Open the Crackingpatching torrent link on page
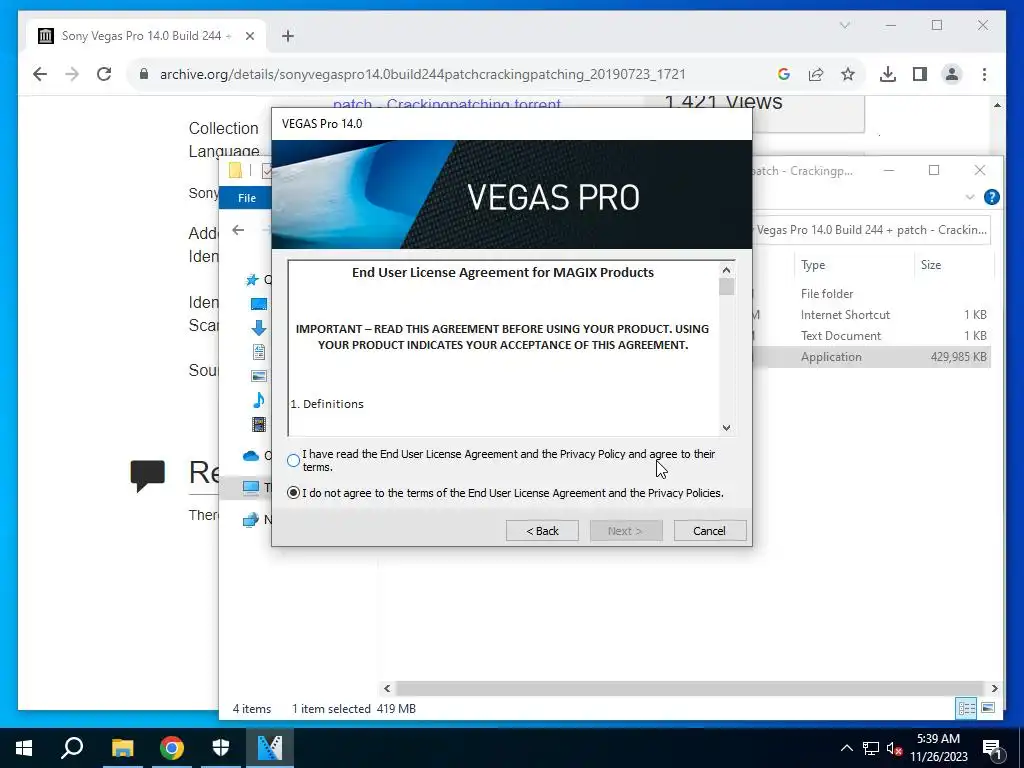This screenshot has height=768, width=1024. [x=447, y=104]
